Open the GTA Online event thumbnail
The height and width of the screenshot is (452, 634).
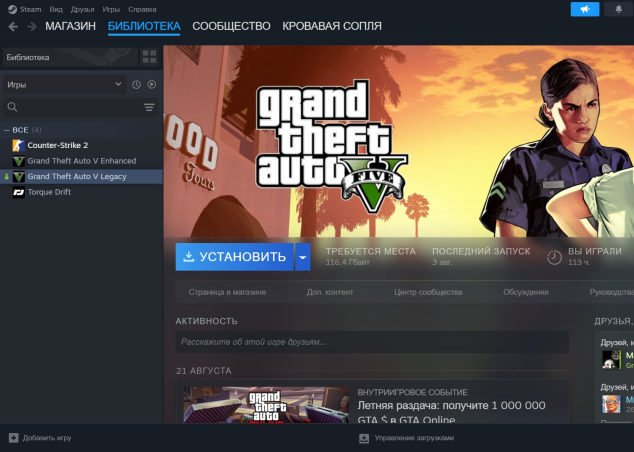266,405
